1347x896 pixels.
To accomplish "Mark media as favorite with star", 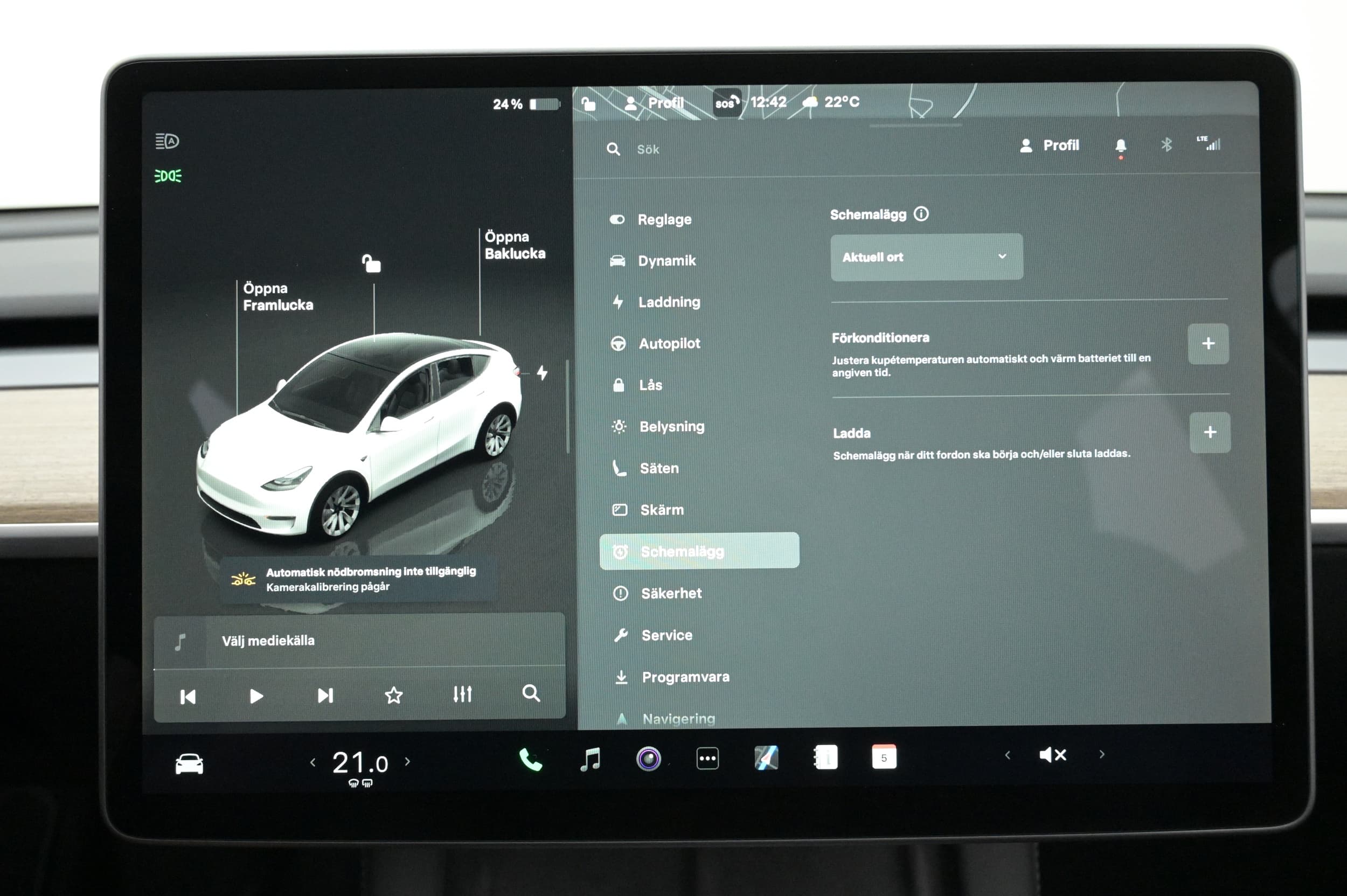I will coord(394,696).
